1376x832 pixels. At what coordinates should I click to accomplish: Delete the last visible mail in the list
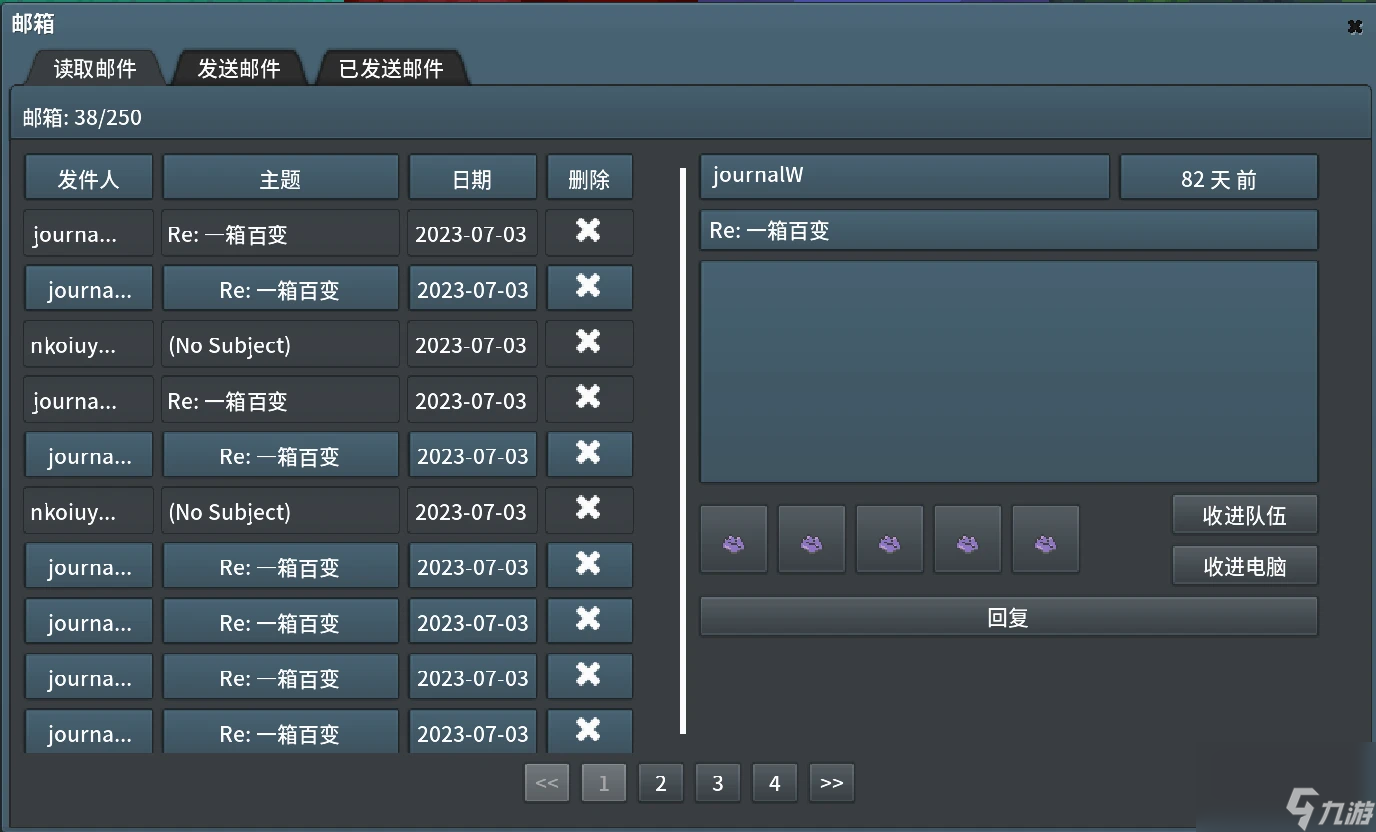click(x=589, y=731)
